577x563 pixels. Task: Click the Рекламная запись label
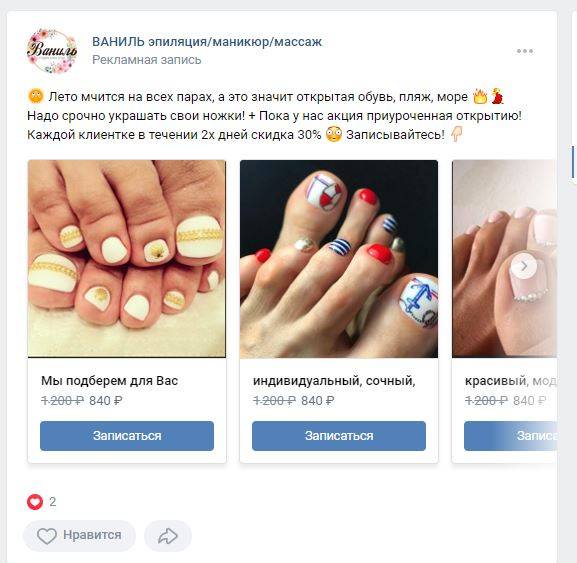pos(146,60)
